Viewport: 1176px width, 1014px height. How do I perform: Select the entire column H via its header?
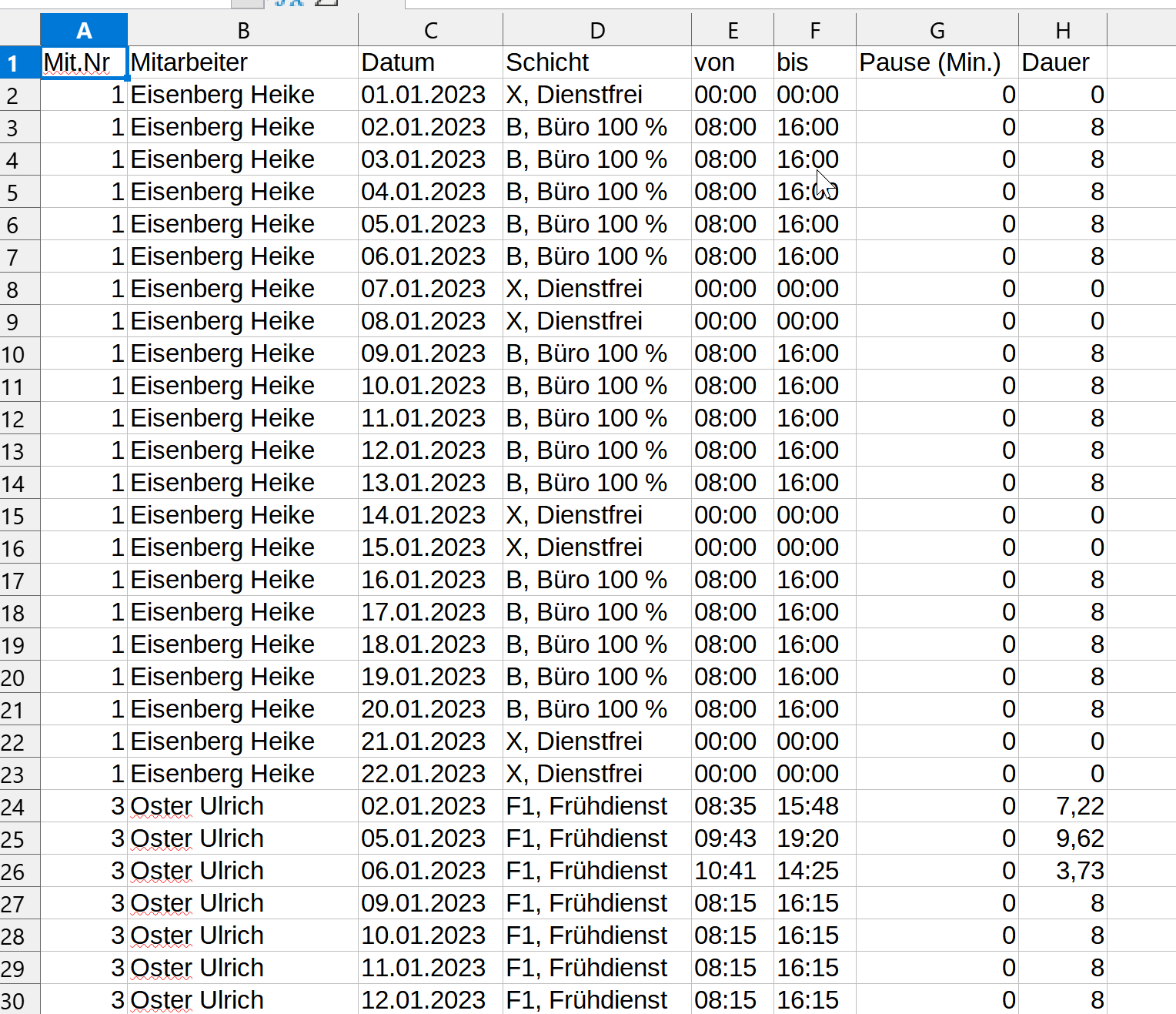tap(1063, 29)
